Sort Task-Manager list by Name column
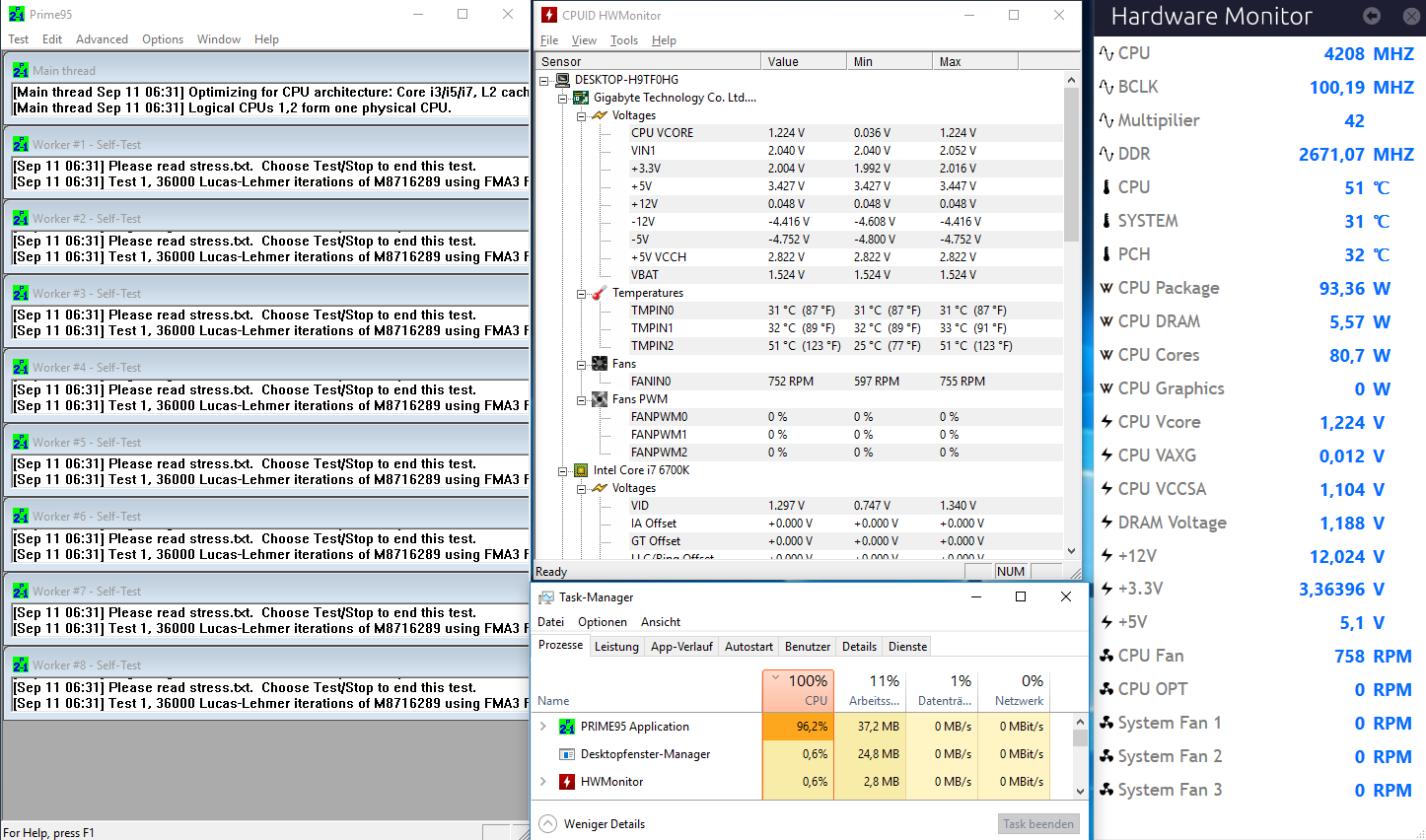This screenshot has height=840, width=1426. click(646, 690)
